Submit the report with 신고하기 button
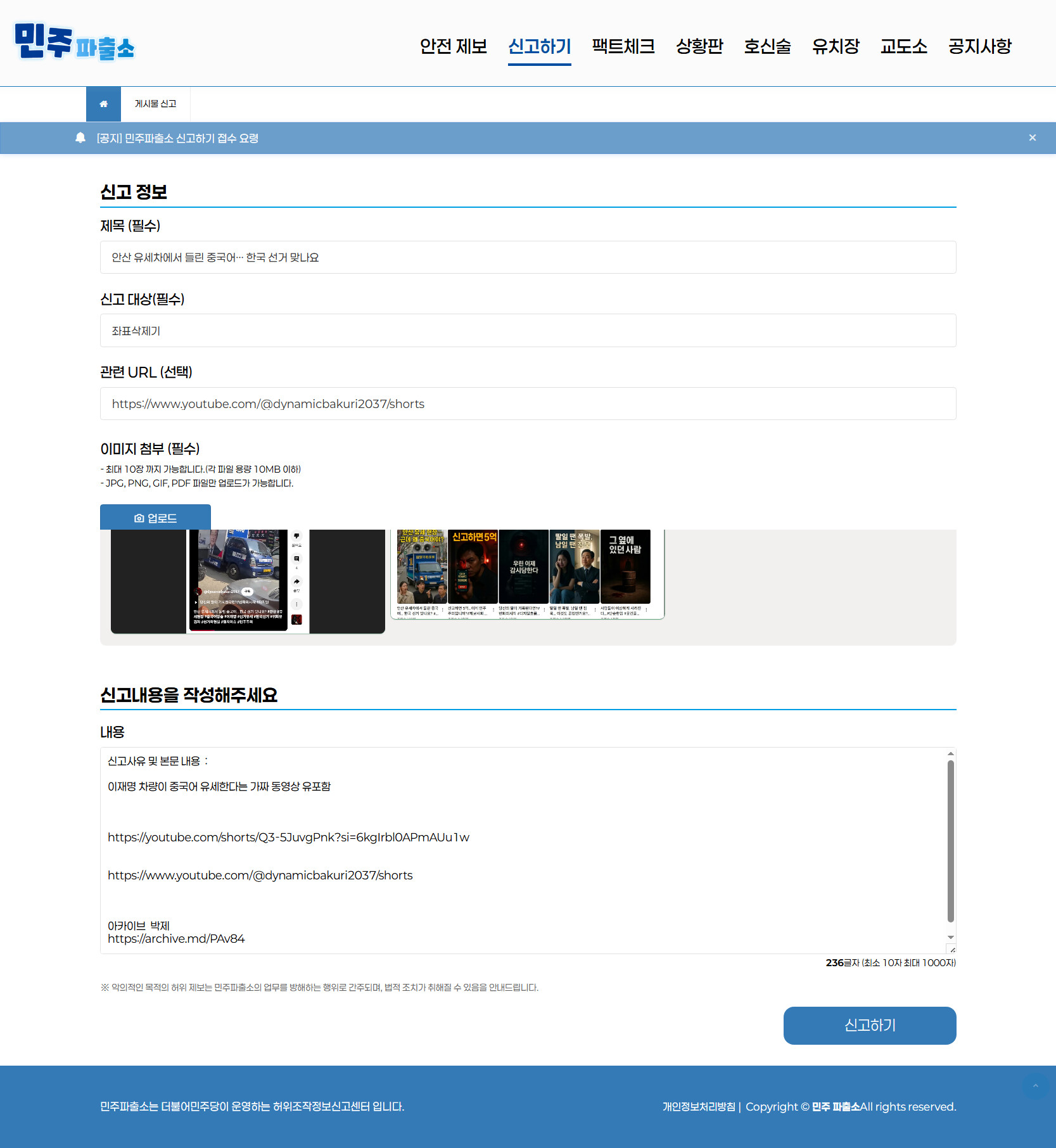This screenshot has width=1056, height=1148. 870,1026
